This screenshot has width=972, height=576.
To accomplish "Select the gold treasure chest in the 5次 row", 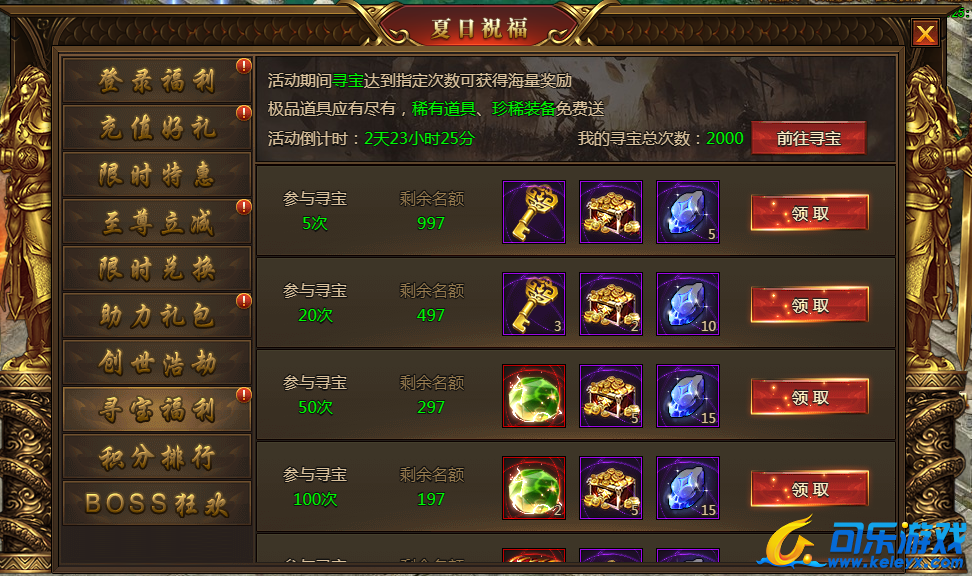I will pyautogui.click(x=611, y=212).
